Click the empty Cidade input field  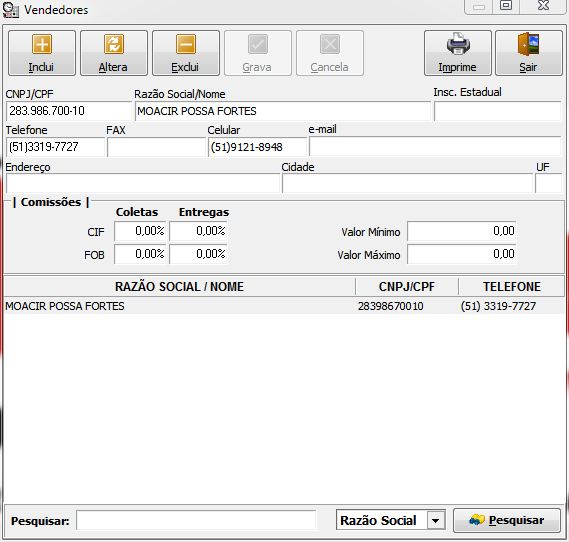[408, 183]
